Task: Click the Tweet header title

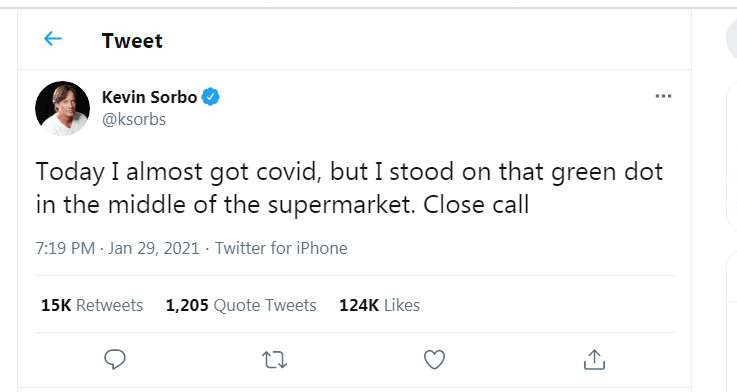Action: pyautogui.click(x=132, y=41)
